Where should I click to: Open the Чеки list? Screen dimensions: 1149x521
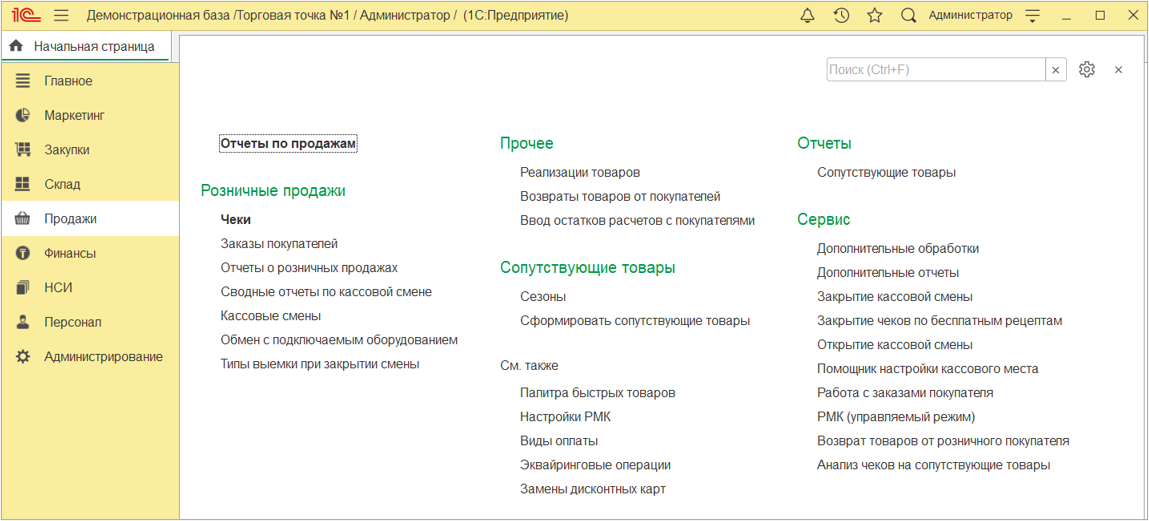click(x=236, y=219)
